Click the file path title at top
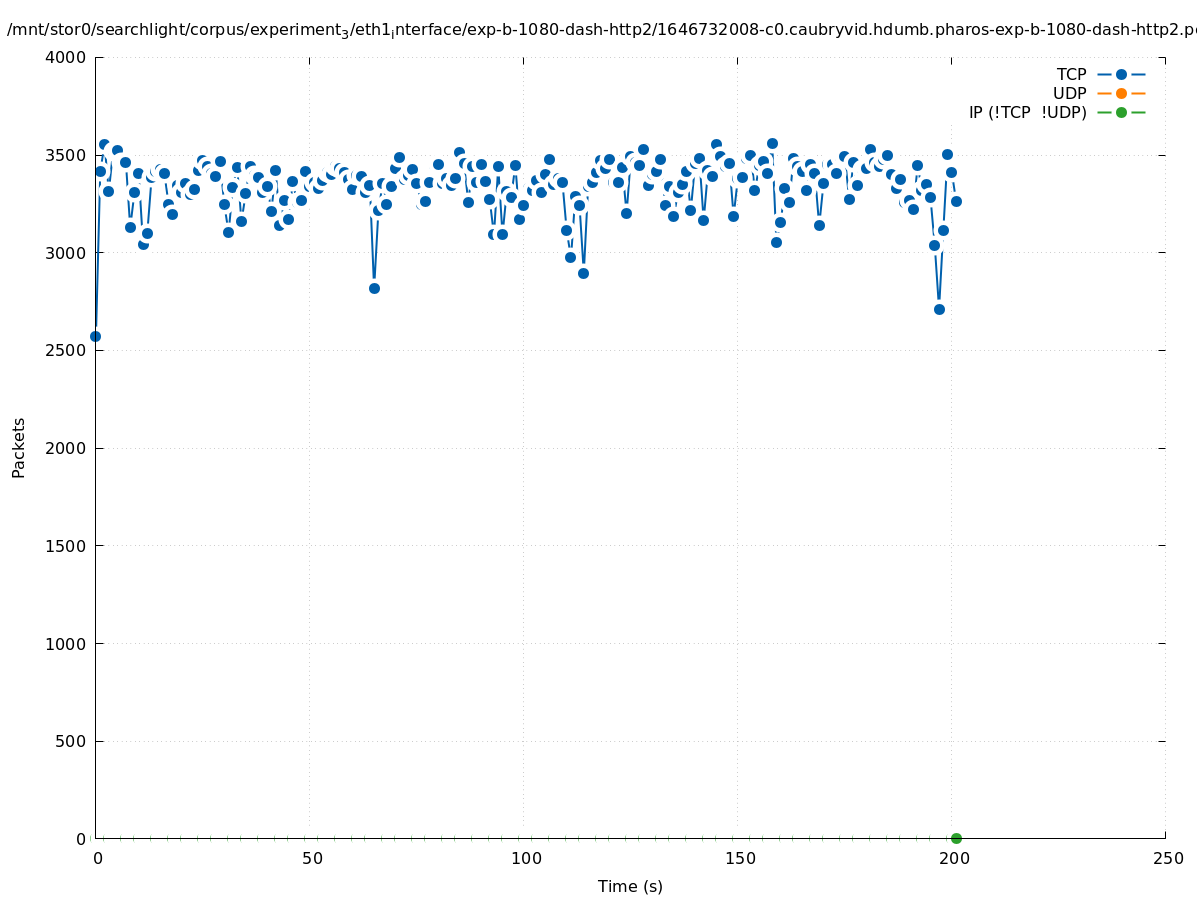The height and width of the screenshot is (900, 1197). point(600,30)
